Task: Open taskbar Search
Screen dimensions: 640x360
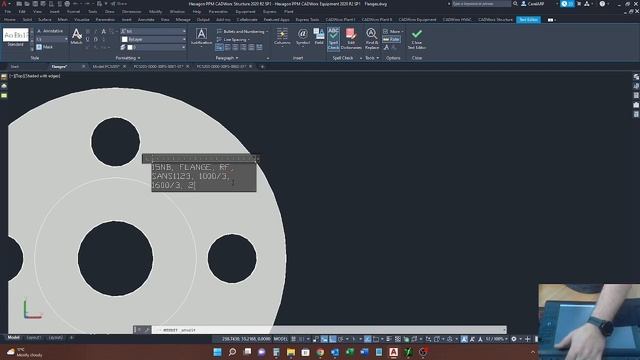Action: click(232, 352)
